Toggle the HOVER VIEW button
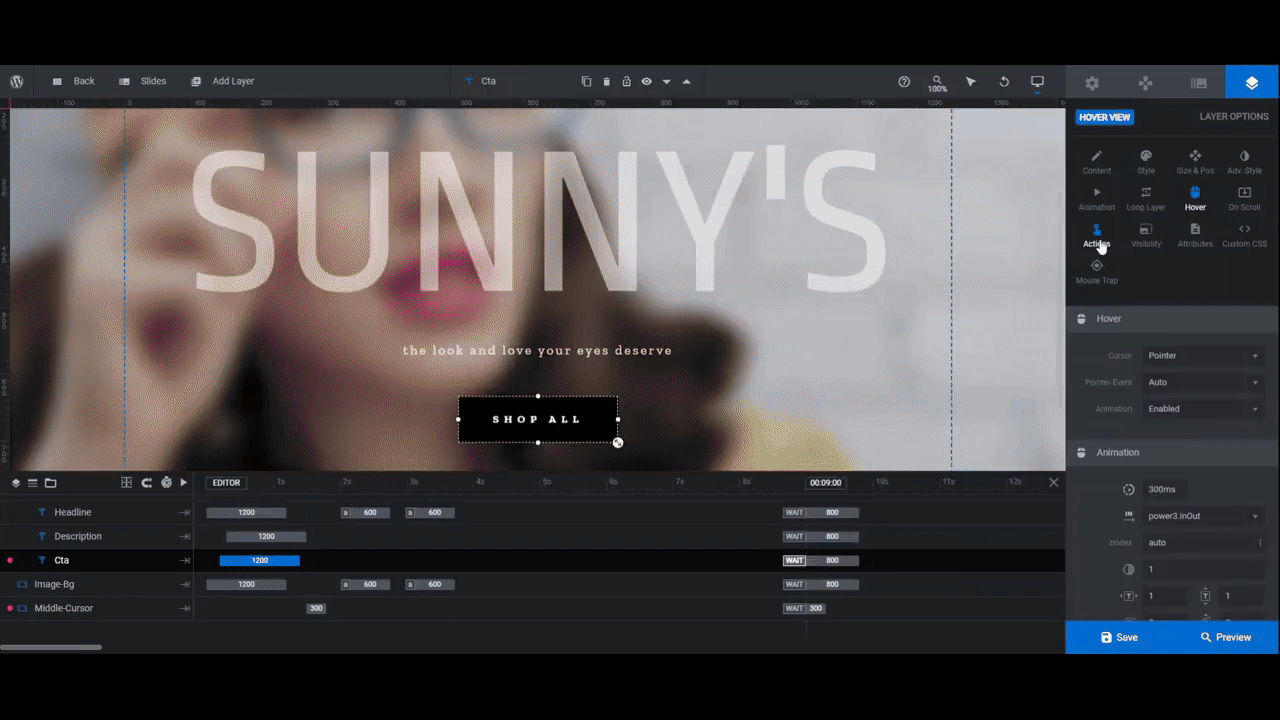1280x720 pixels. point(1104,117)
